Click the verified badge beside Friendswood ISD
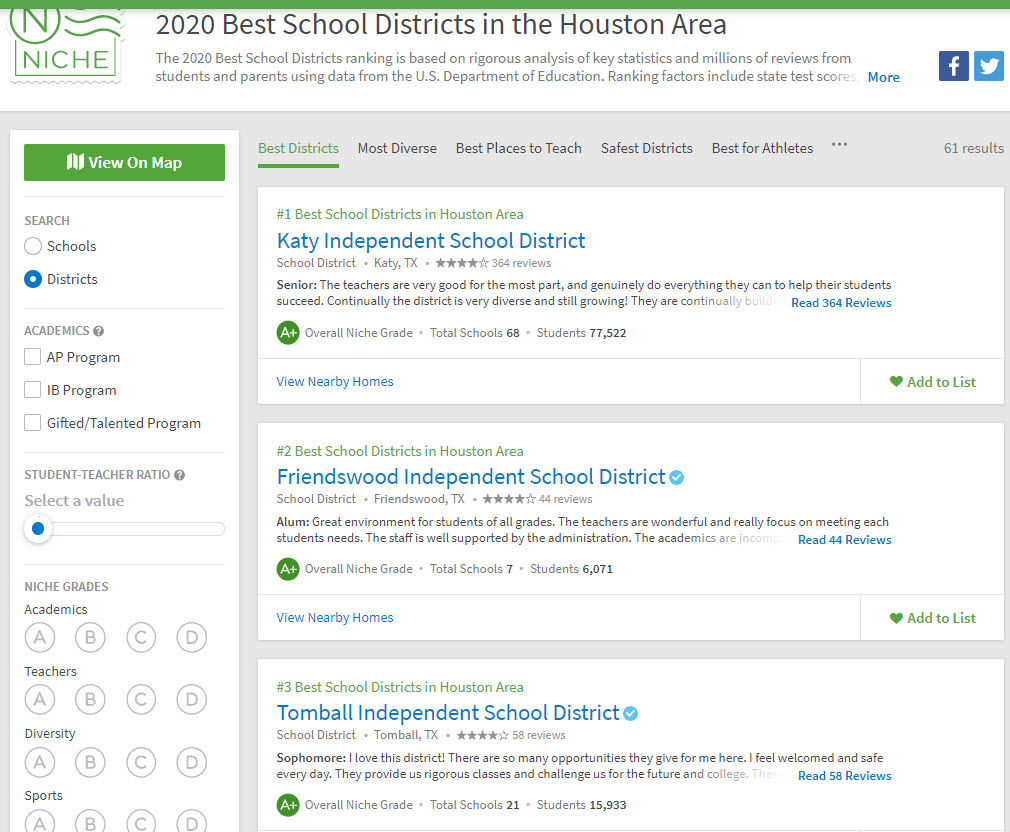This screenshot has width=1010, height=832. 676,478
